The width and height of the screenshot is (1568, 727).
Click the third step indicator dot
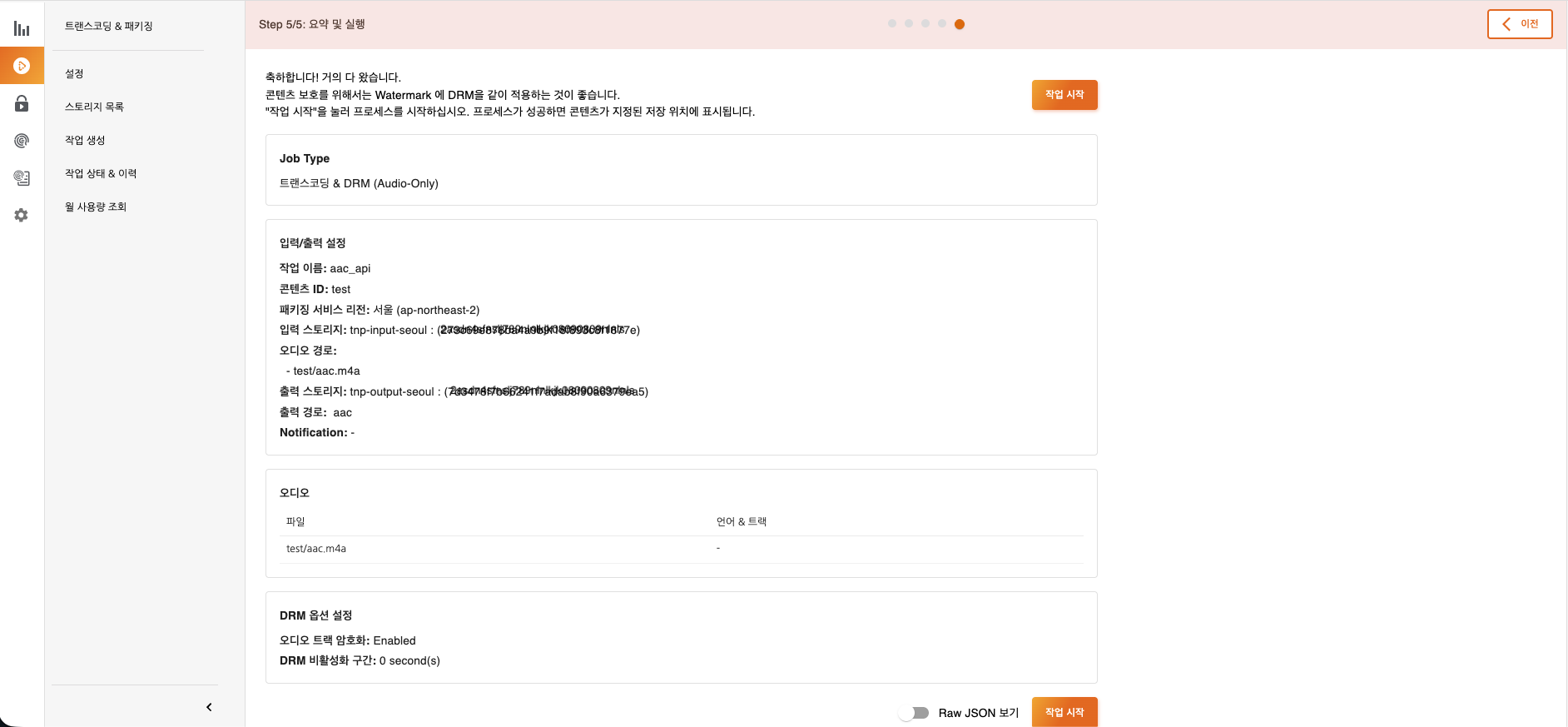tap(925, 24)
